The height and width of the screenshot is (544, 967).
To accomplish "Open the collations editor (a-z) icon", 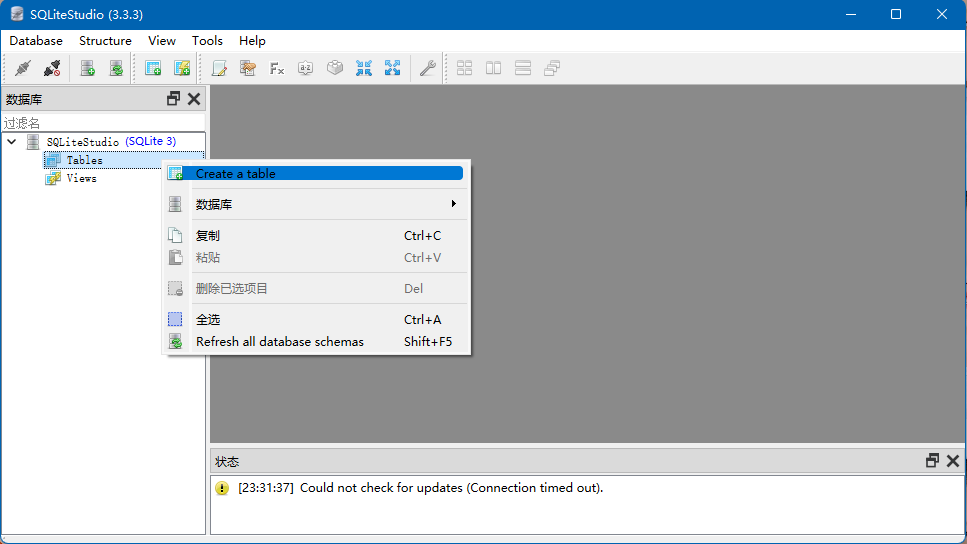I will (x=305, y=68).
